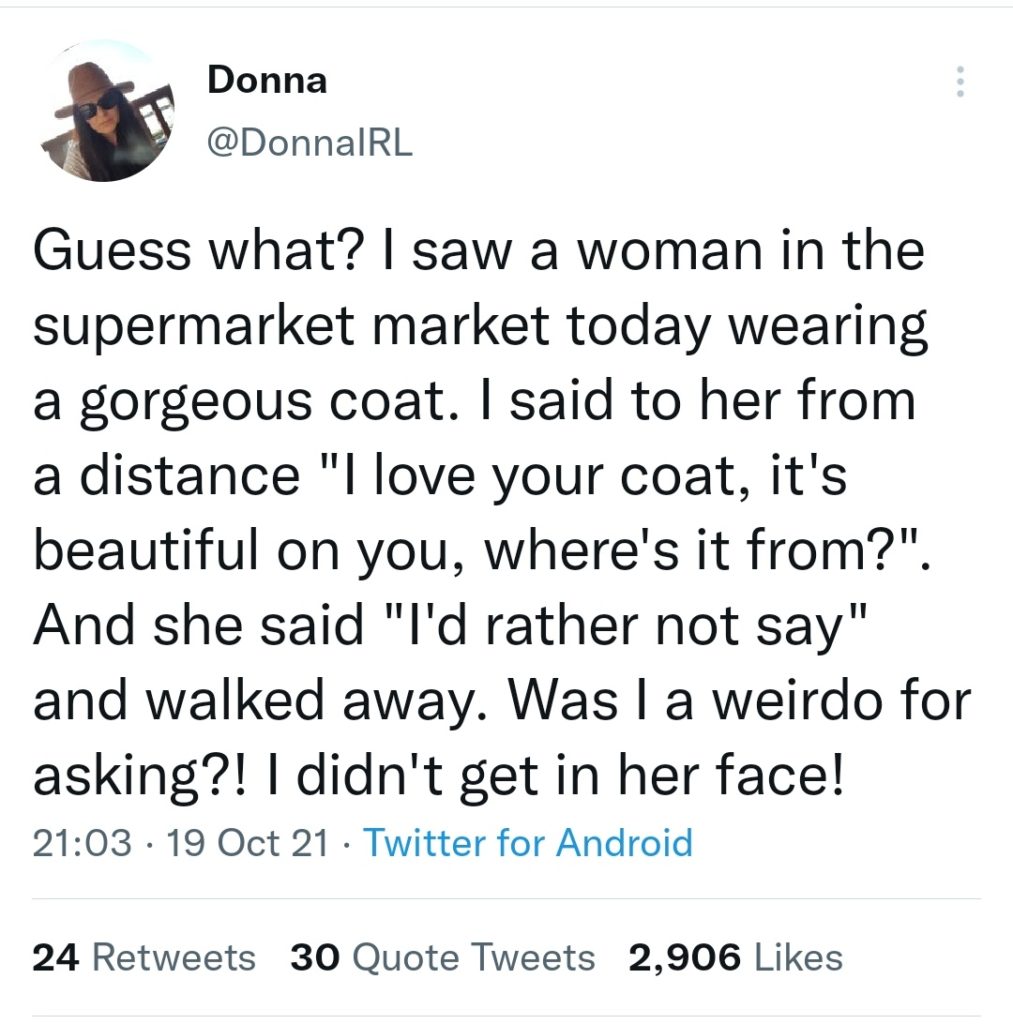Screen dimensions: 1013x1024
Task: Show who gave the 2,906 Likes
Action: coord(735,958)
